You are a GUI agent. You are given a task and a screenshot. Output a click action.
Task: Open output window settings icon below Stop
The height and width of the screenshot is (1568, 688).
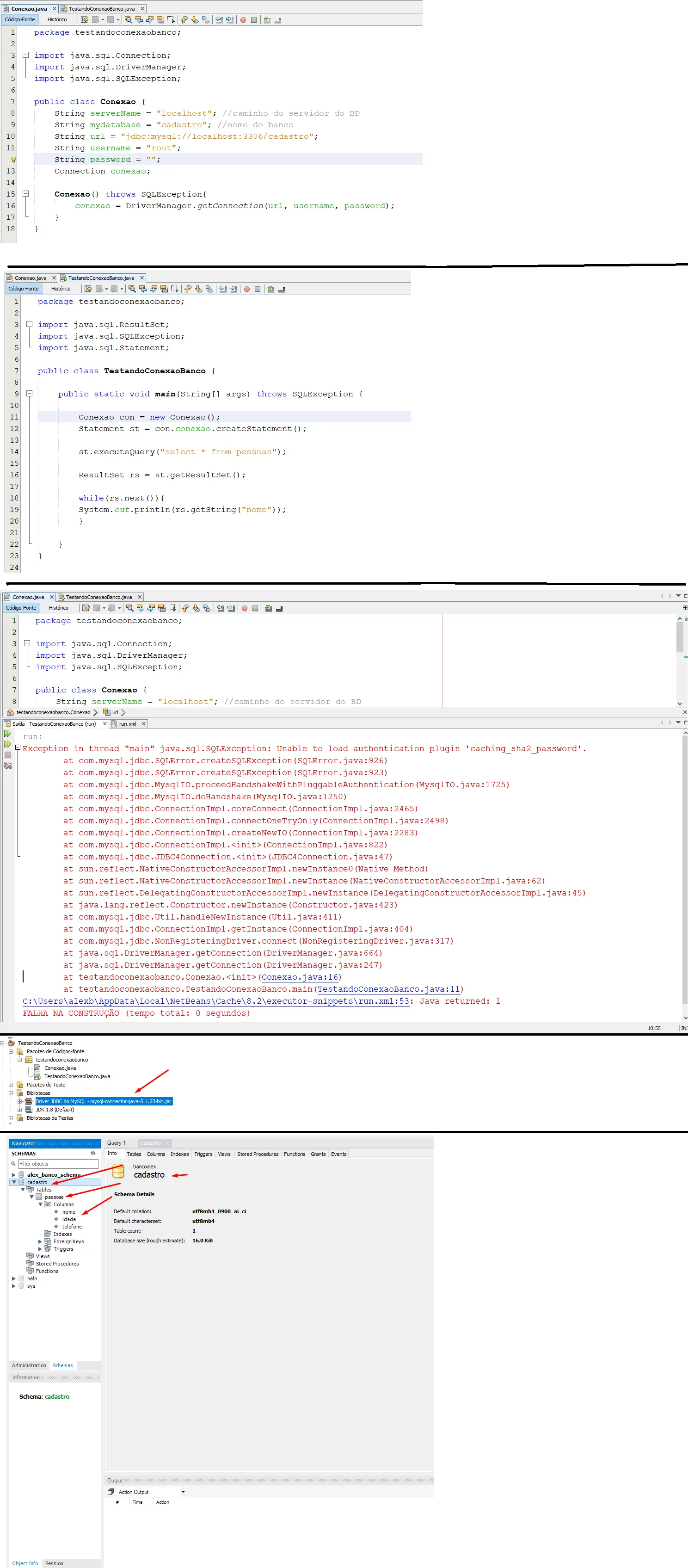pos(8,765)
